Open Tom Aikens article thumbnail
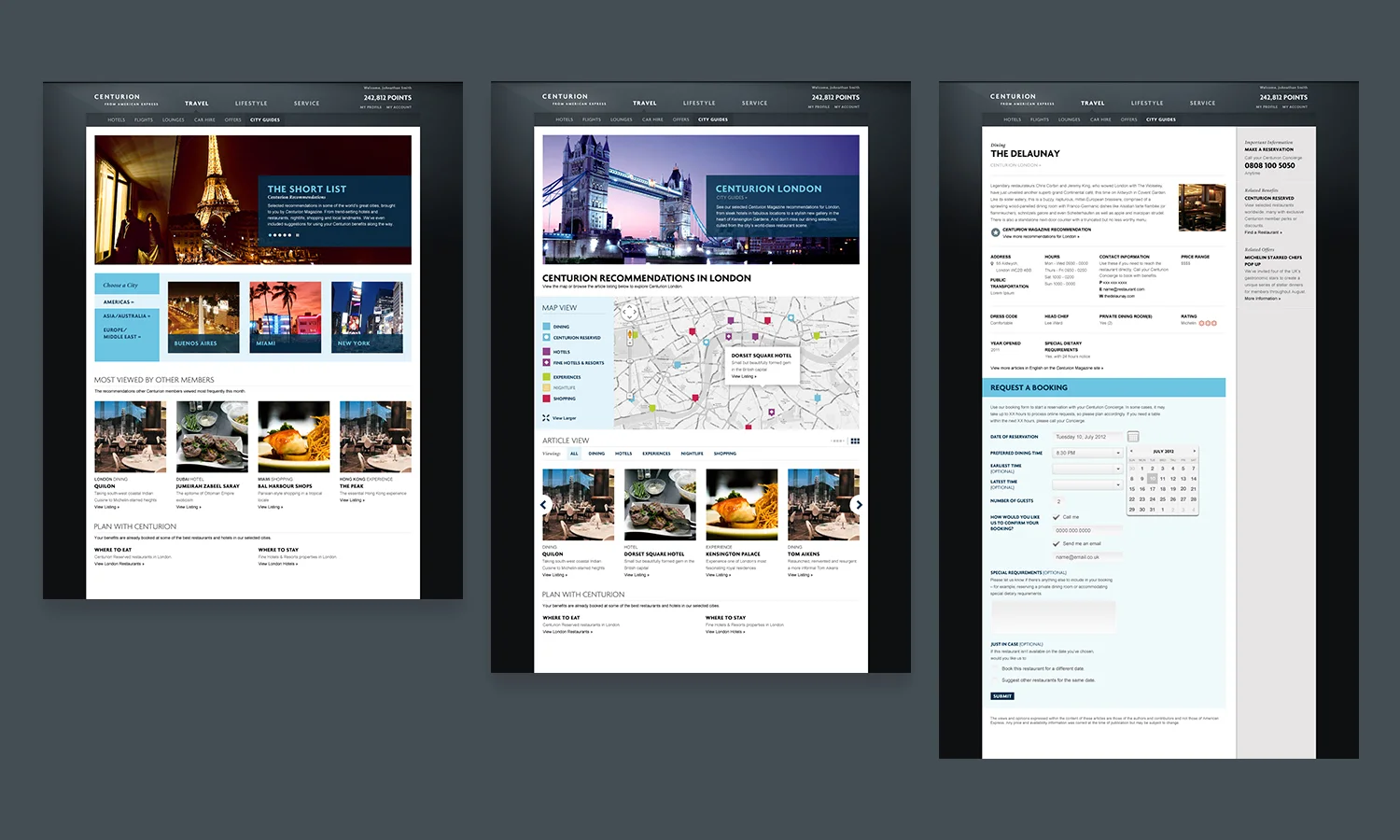The image size is (1400, 840). (823, 505)
